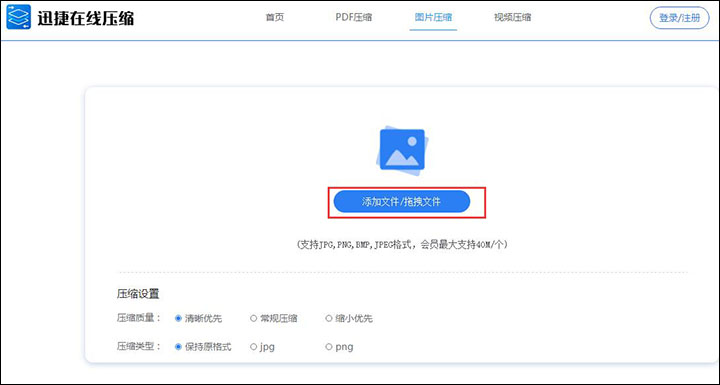Click the blue image upload icon

[402, 152]
